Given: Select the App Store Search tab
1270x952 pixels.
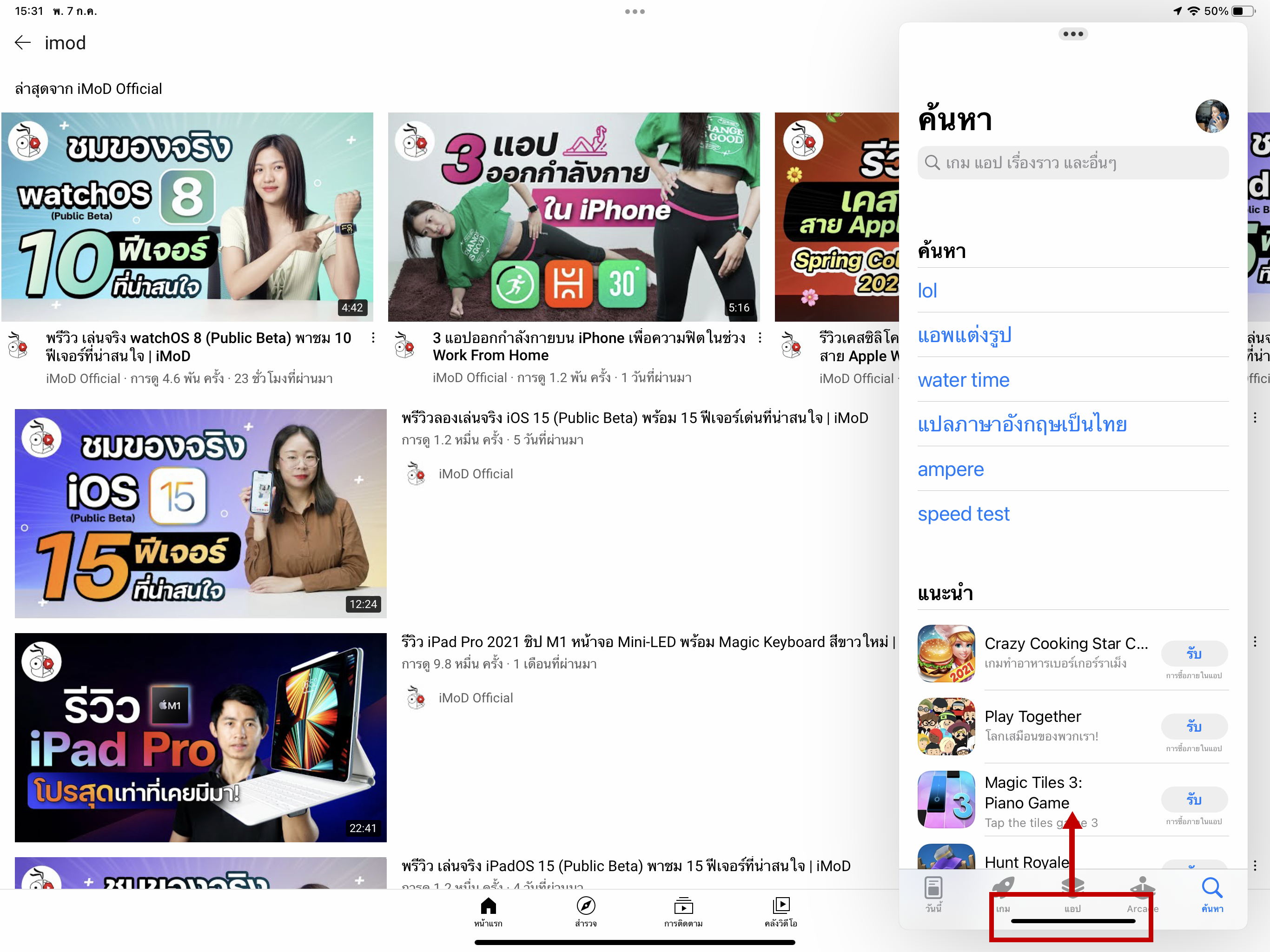Looking at the screenshot, I should 1212,893.
